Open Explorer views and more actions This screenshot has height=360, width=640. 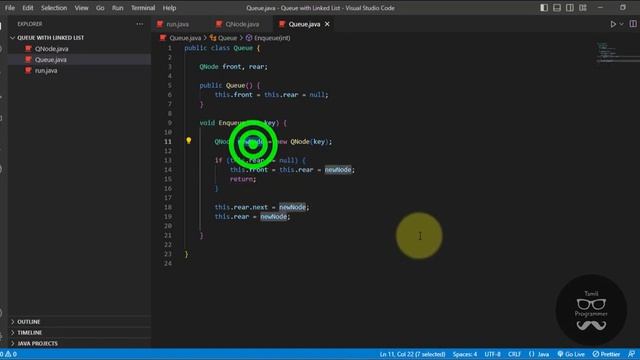(x=140, y=24)
